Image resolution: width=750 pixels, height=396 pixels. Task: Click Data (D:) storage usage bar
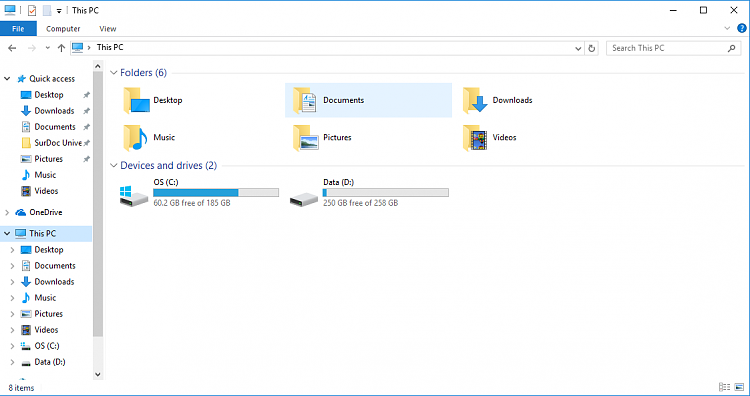386,192
